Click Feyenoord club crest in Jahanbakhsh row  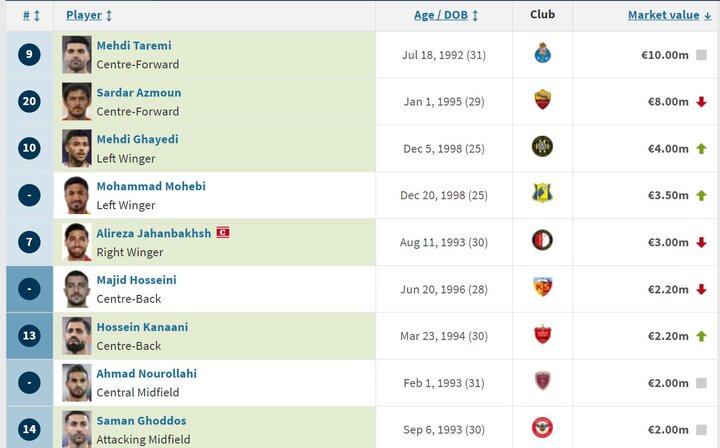click(x=542, y=241)
